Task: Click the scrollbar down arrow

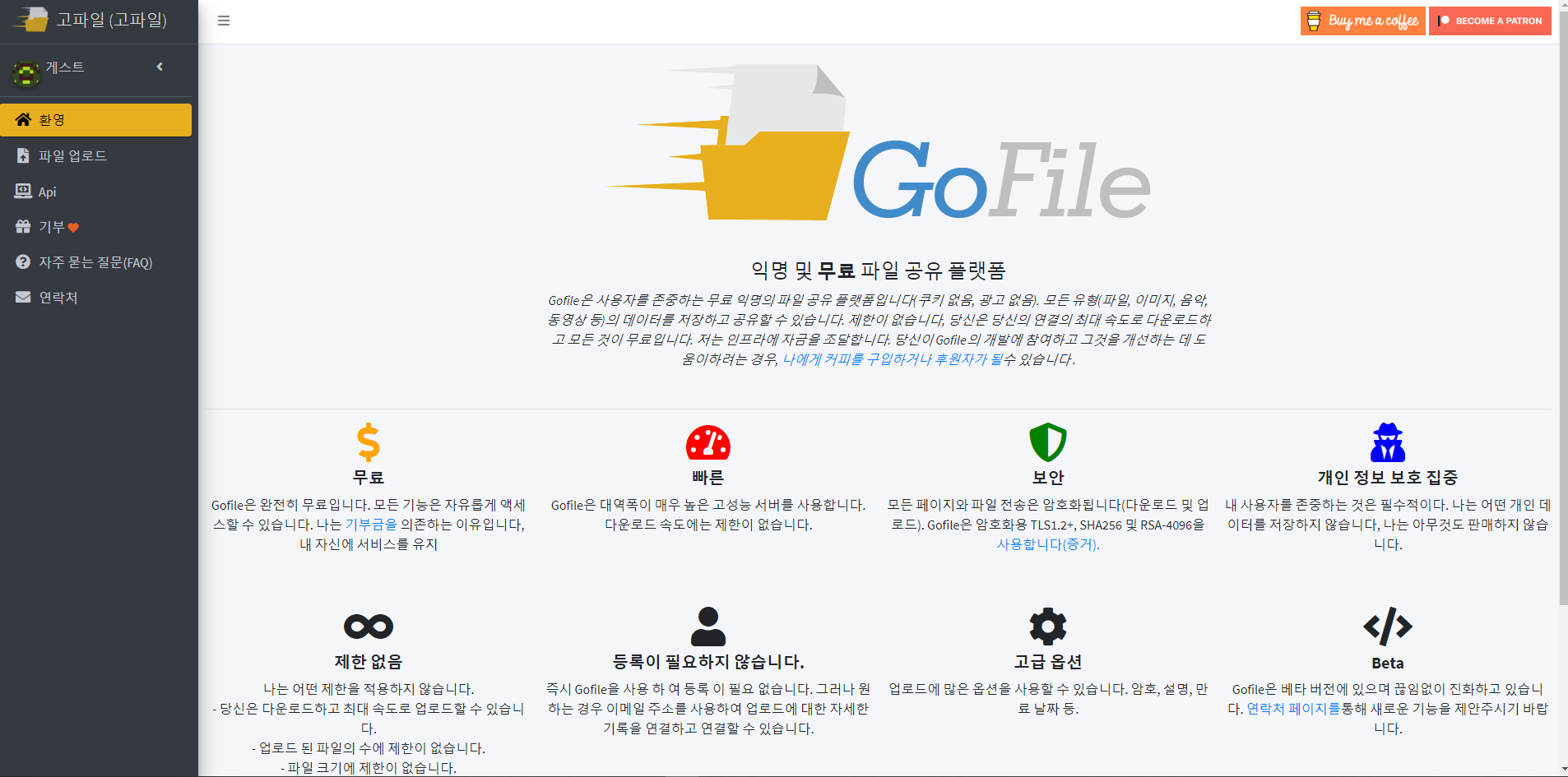Action: click(x=1563, y=770)
